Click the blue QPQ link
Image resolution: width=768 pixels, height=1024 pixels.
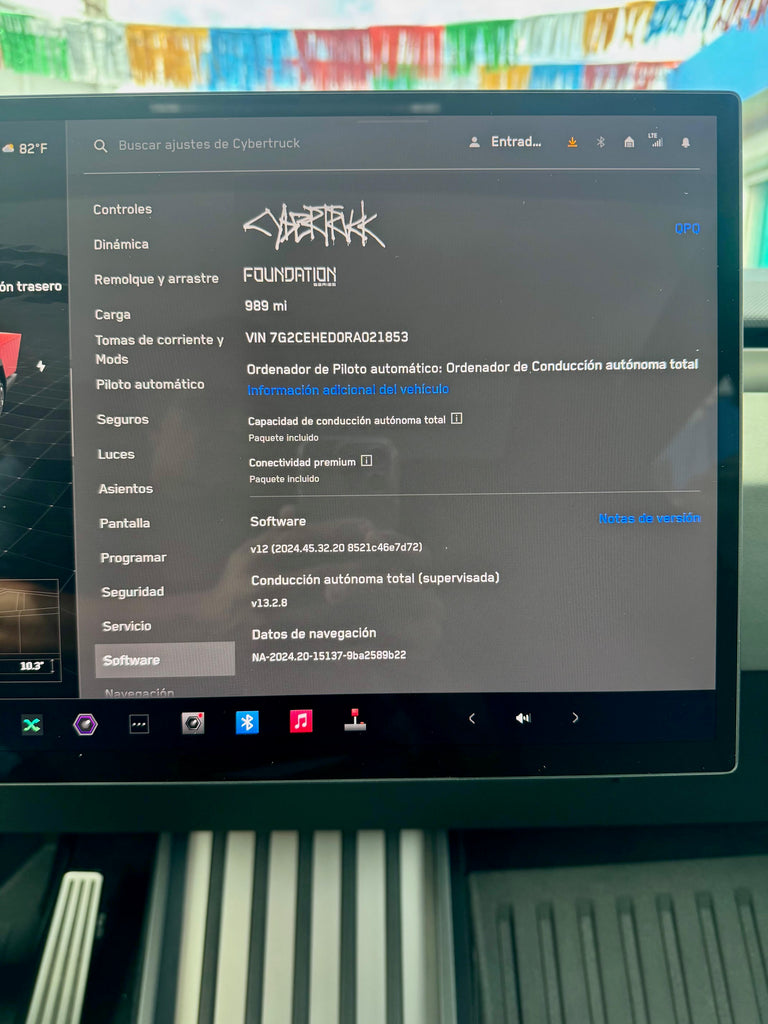[x=687, y=228]
